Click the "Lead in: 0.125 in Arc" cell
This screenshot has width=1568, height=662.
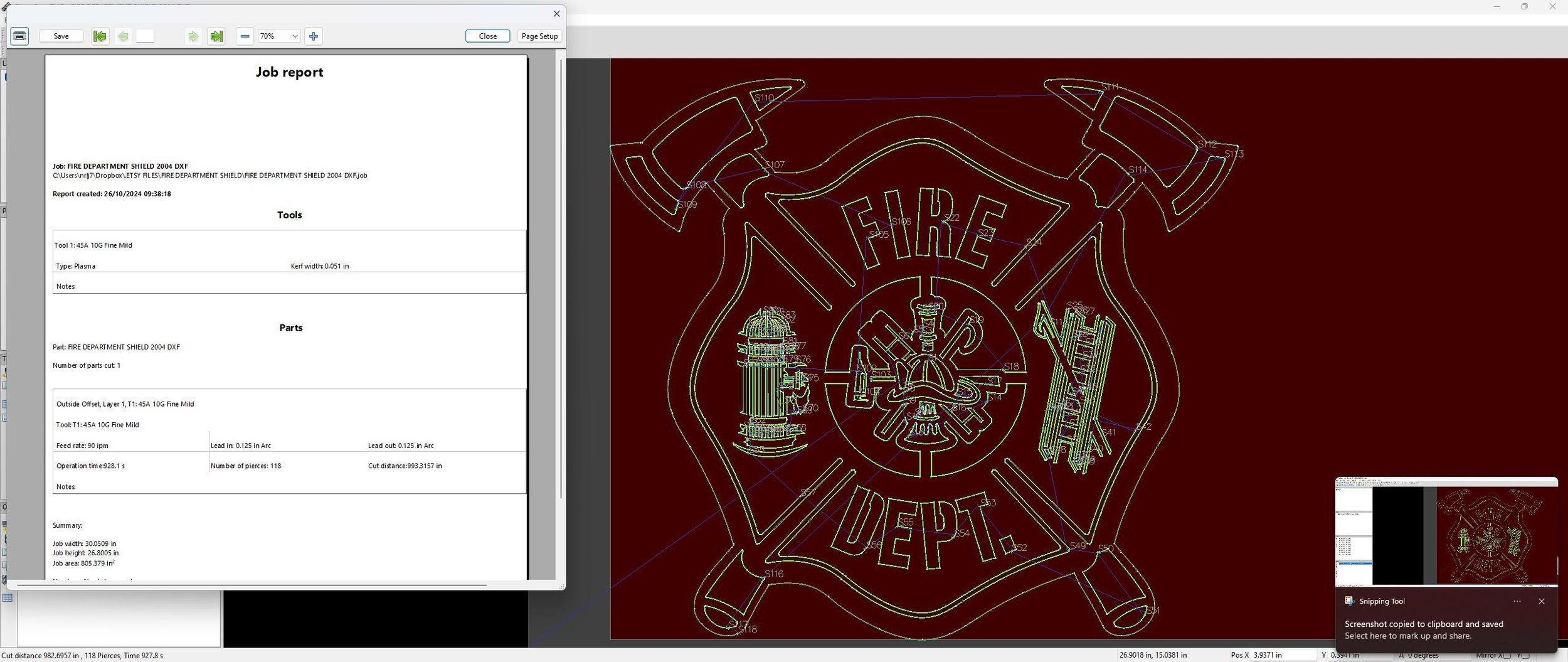pos(241,446)
